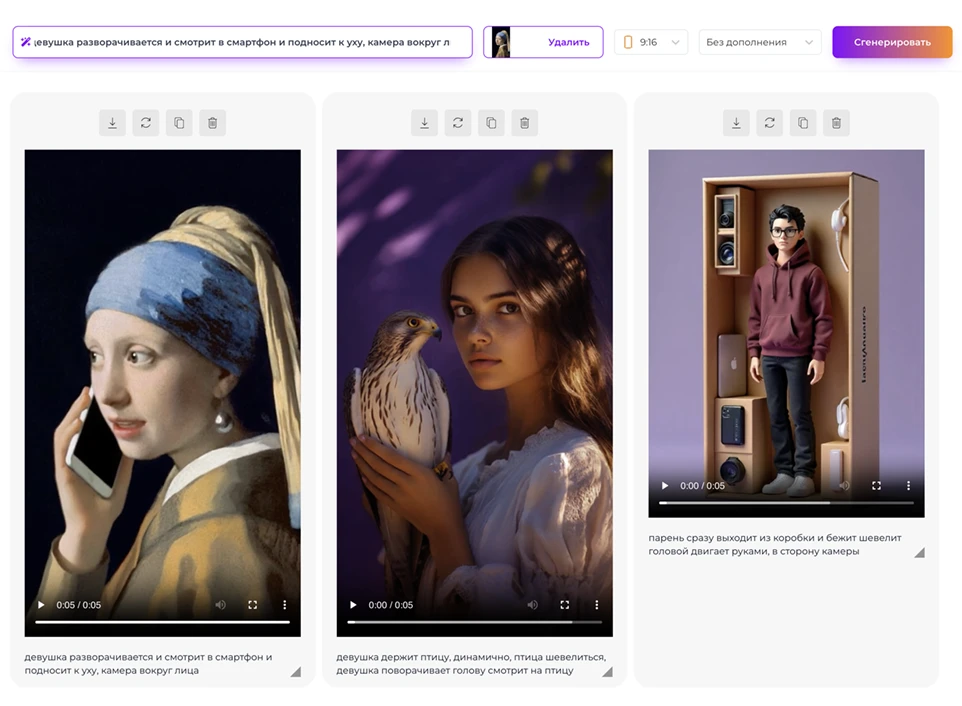Open the 9:16 aspect ratio dropdown

[x=651, y=42]
